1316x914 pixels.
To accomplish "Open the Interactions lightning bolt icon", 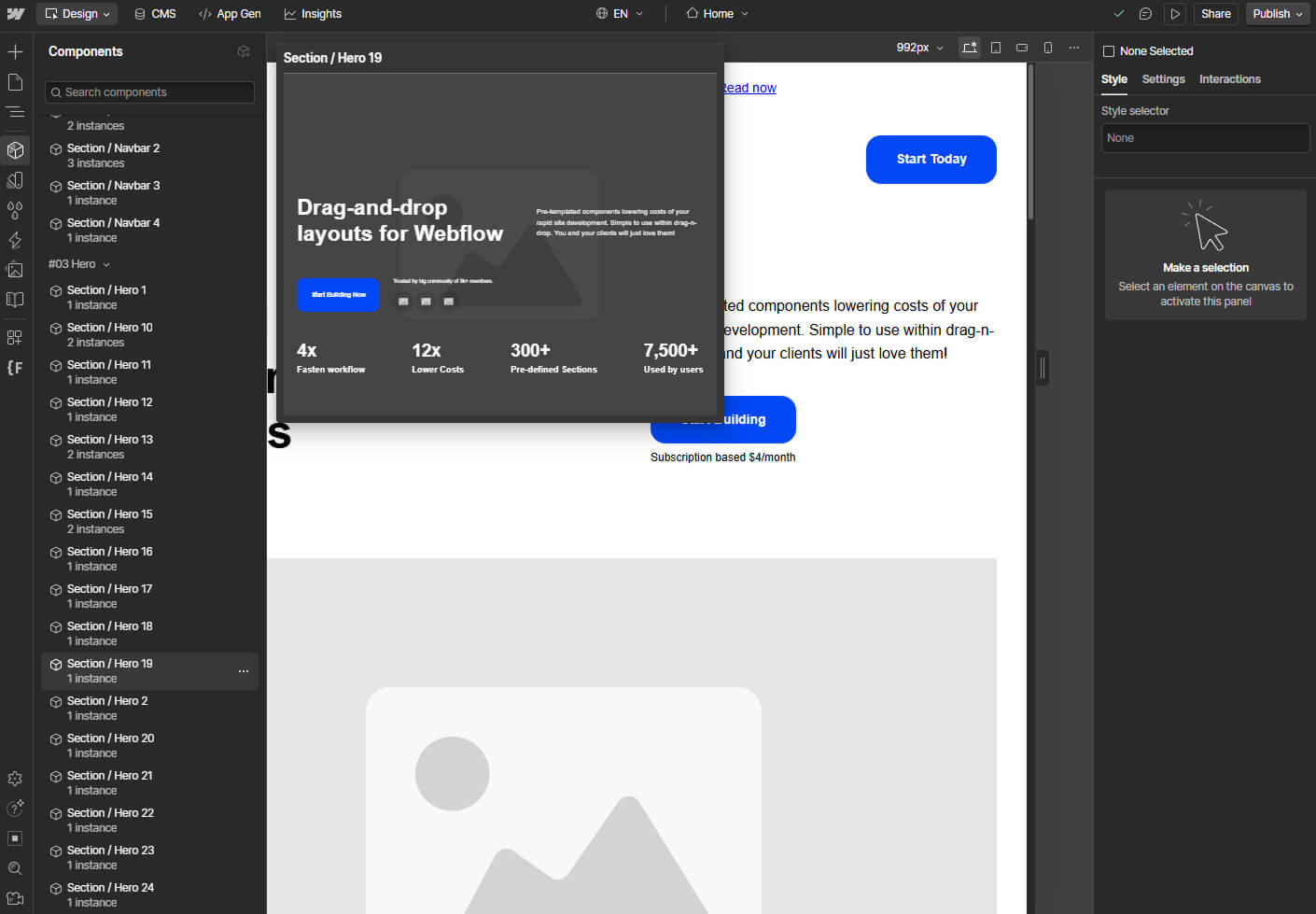I will pos(15,240).
